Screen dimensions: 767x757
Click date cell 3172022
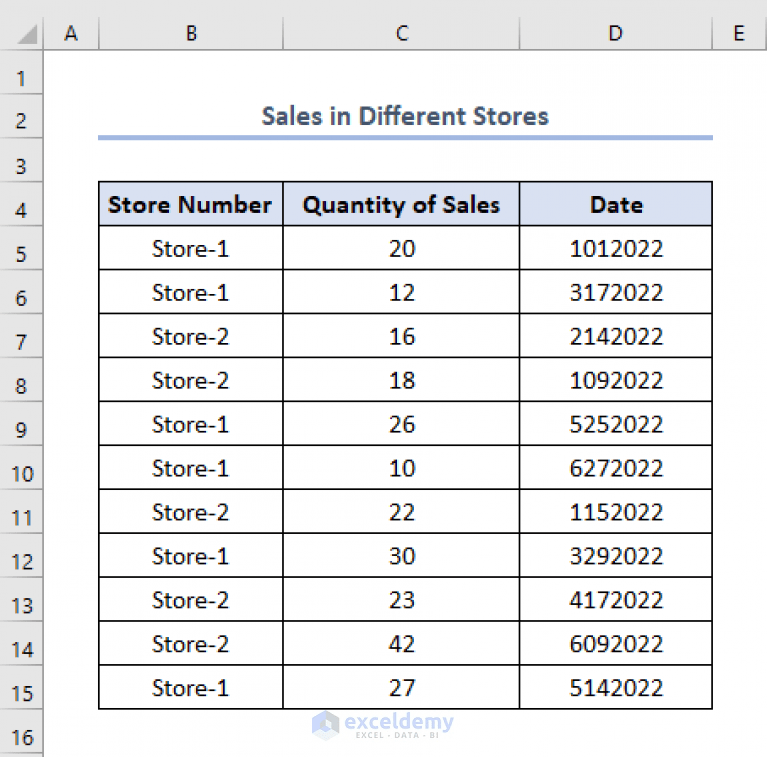616,292
